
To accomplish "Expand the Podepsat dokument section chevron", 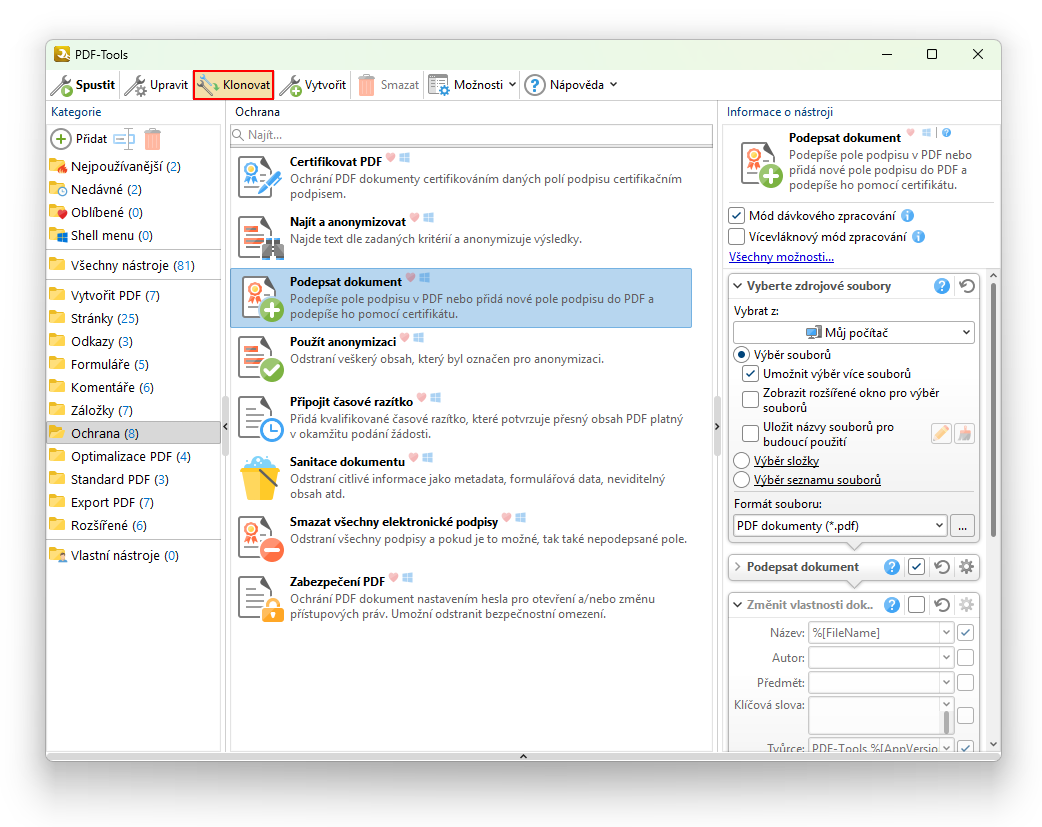I will coord(738,567).
